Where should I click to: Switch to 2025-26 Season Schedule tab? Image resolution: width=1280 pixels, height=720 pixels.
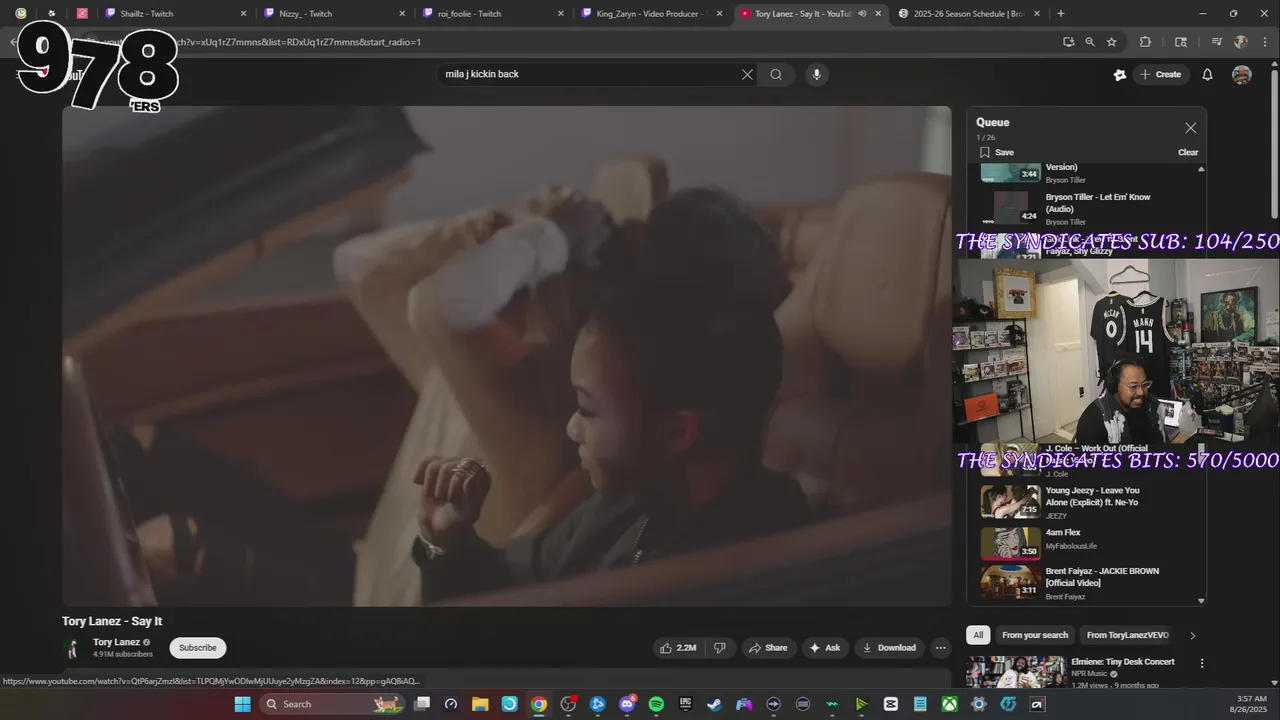pos(968,14)
